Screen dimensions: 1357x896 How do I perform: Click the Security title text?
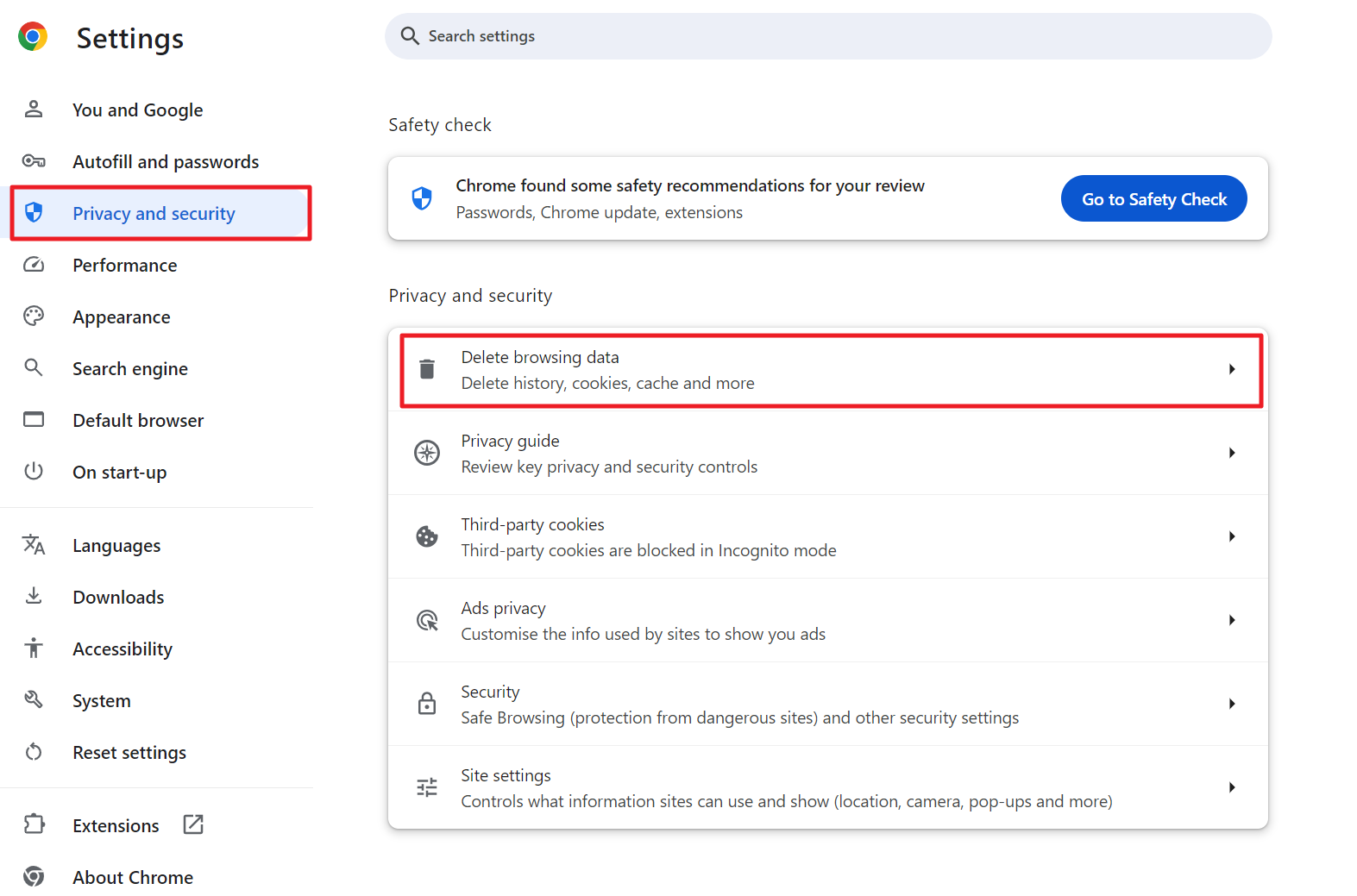pyautogui.click(x=490, y=692)
